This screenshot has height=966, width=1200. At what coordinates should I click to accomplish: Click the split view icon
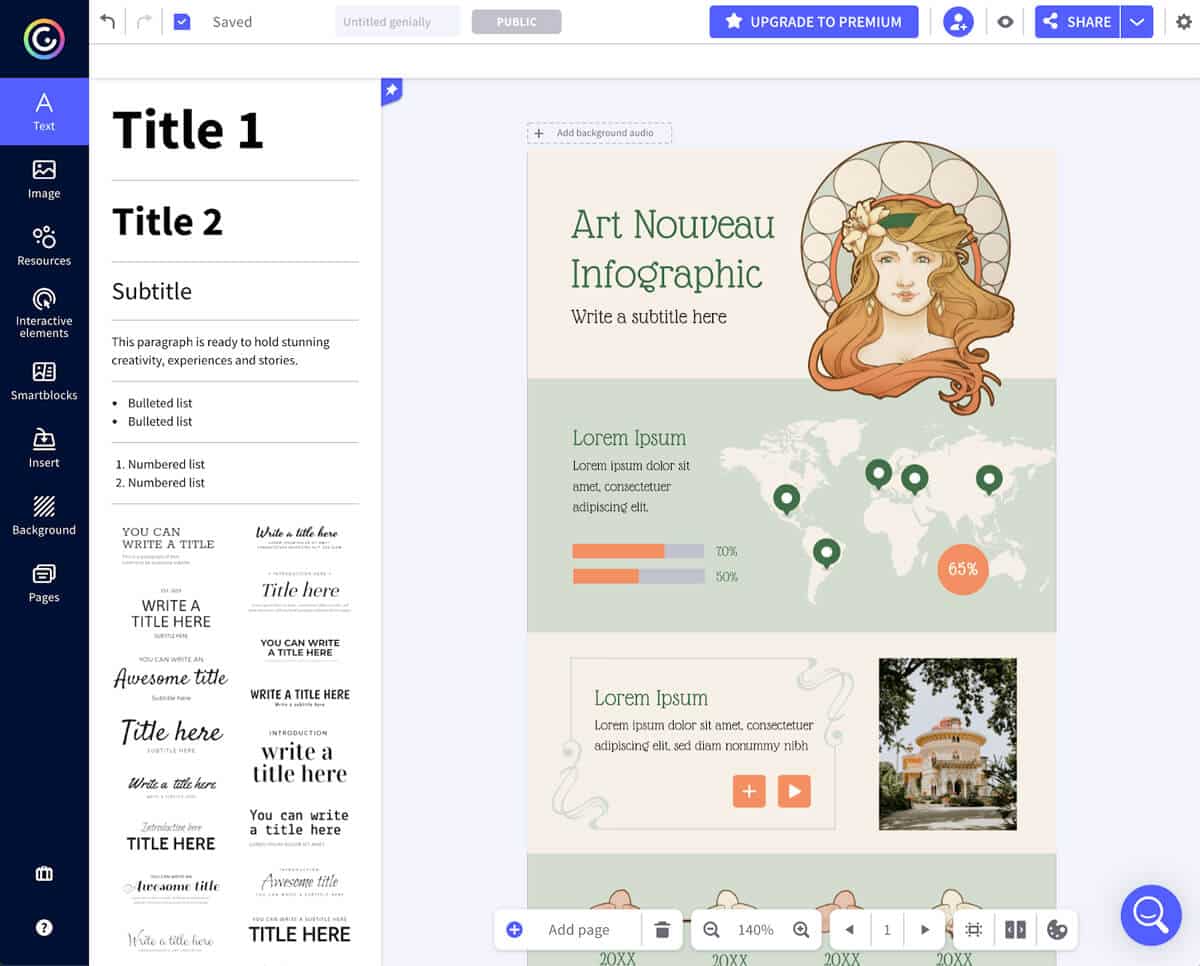click(1015, 930)
